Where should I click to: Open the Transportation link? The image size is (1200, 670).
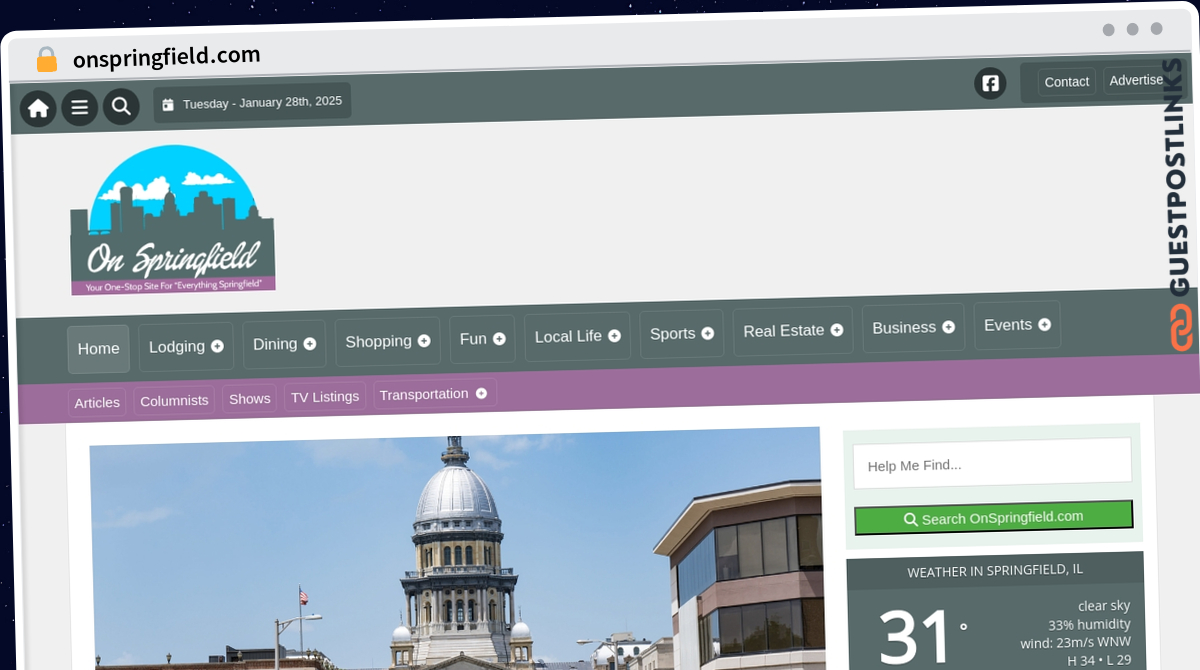point(435,394)
